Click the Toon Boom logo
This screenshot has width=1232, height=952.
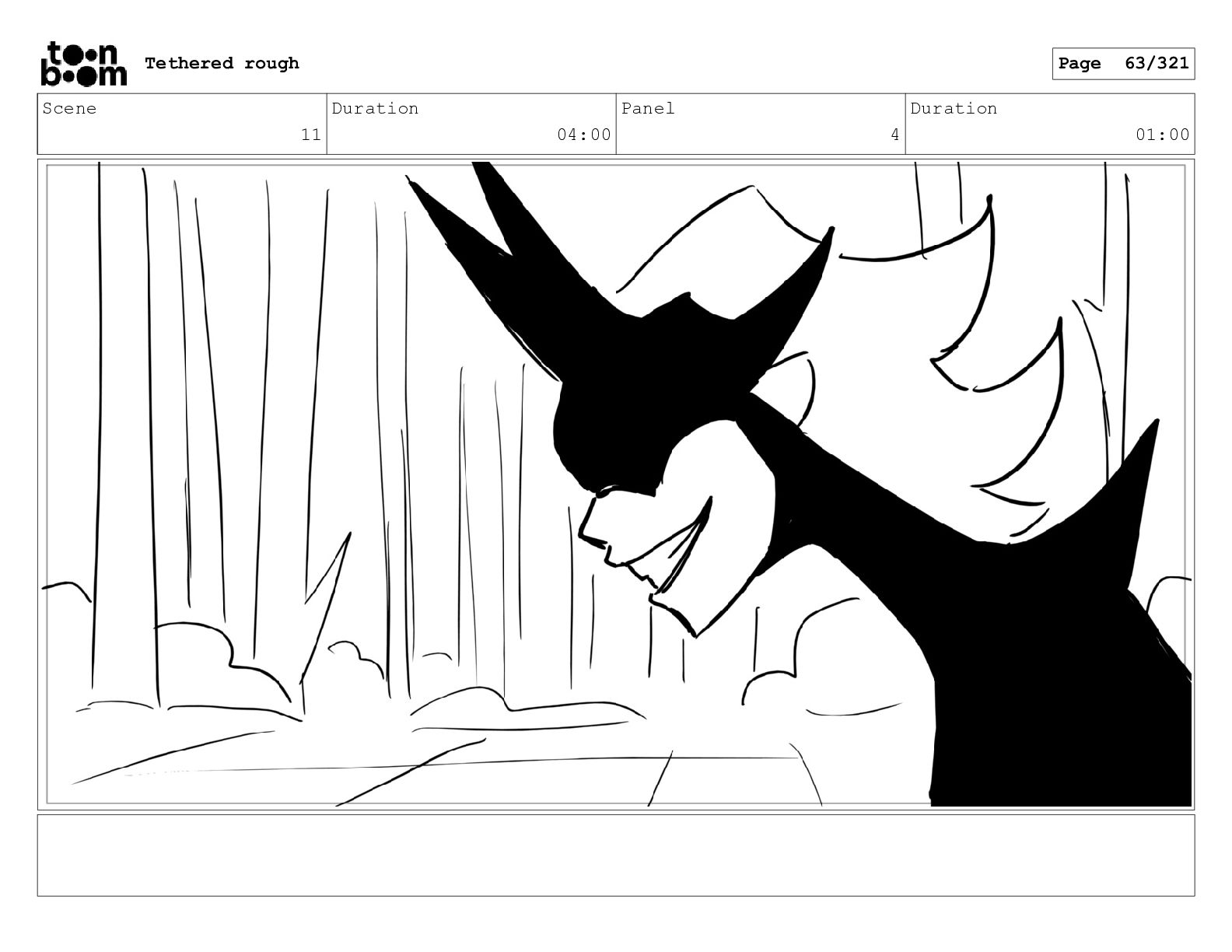tap(83, 63)
